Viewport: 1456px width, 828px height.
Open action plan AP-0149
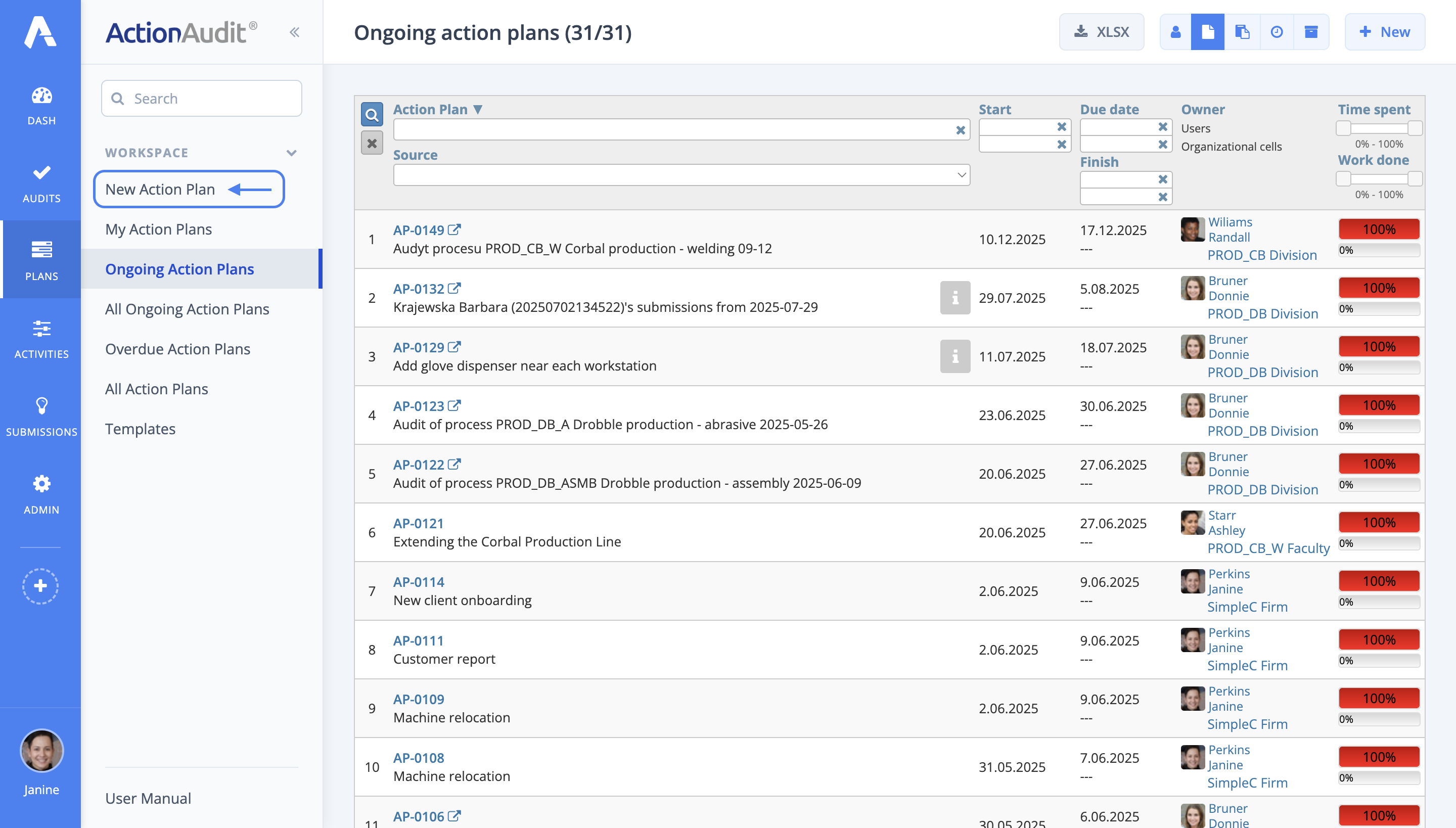click(x=419, y=229)
